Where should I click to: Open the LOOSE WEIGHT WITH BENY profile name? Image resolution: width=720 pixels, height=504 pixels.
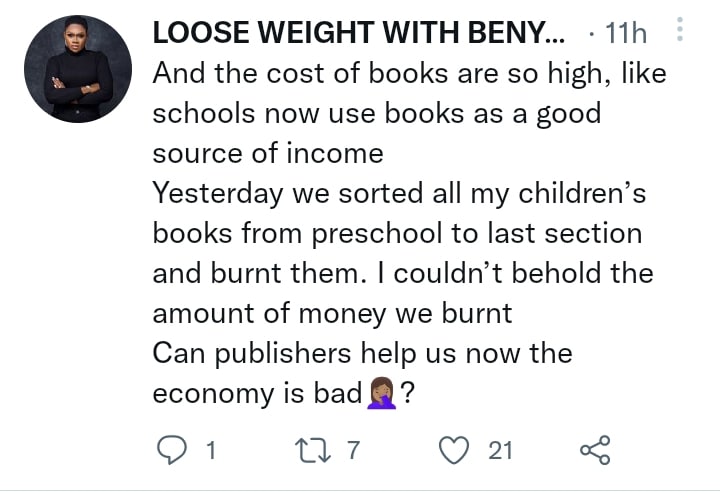coord(357,33)
